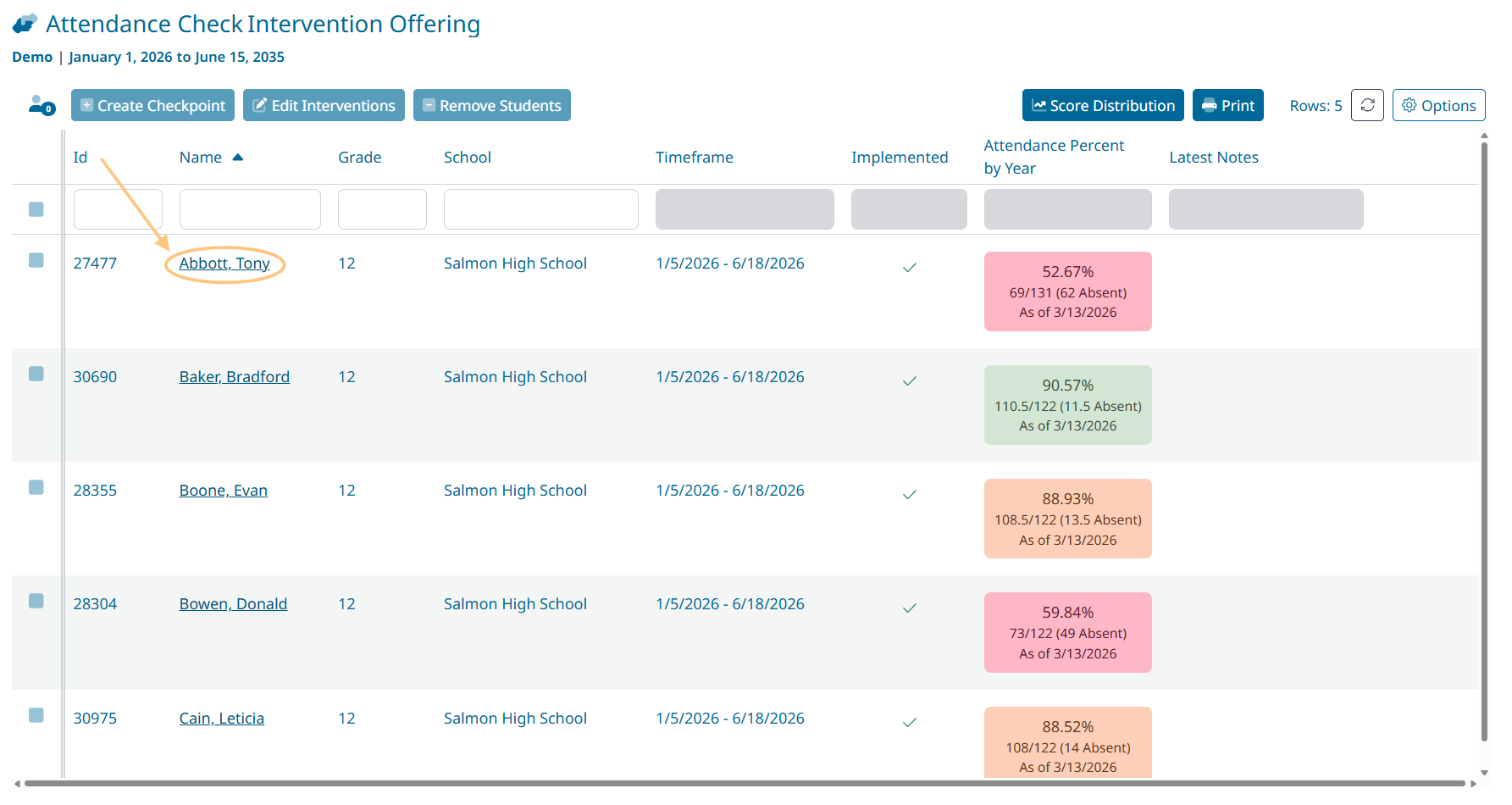
Task: Click the Create Checkpoint button
Action: tap(152, 105)
